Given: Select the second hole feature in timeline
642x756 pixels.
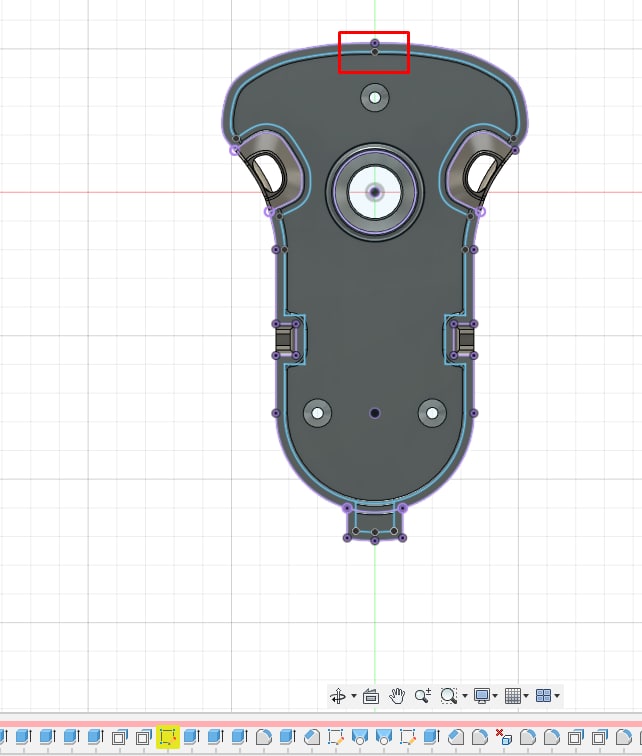Looking at the screenshot, I should (x=384, y=737).
